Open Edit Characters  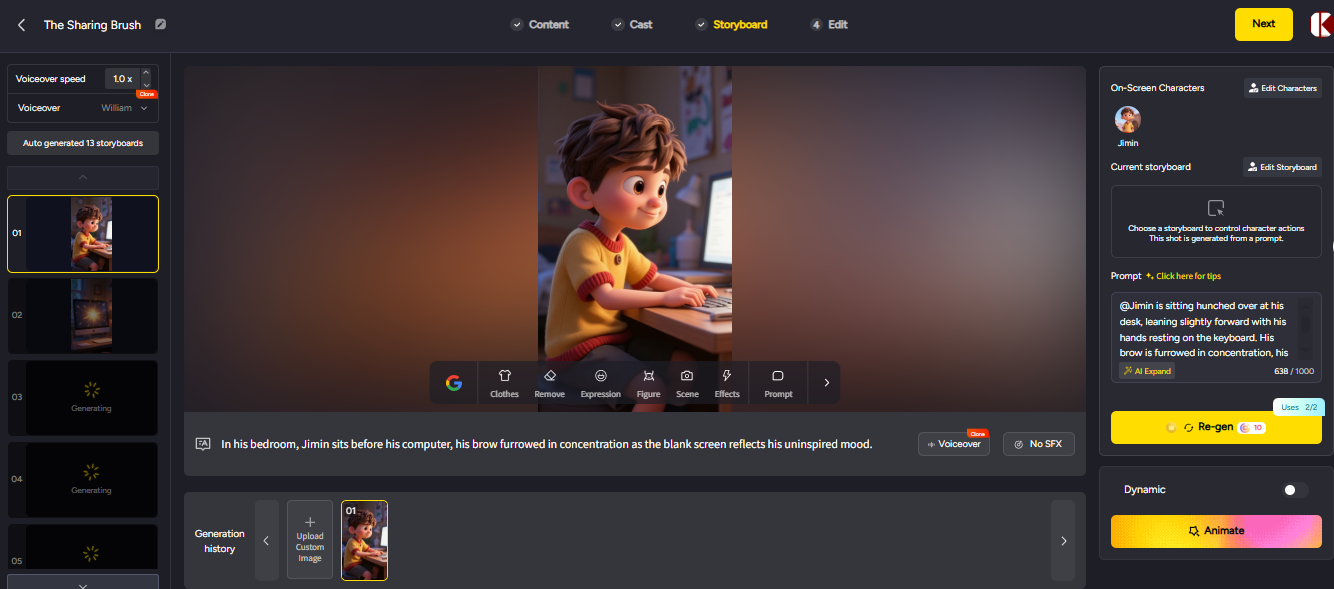[1282, 88]
